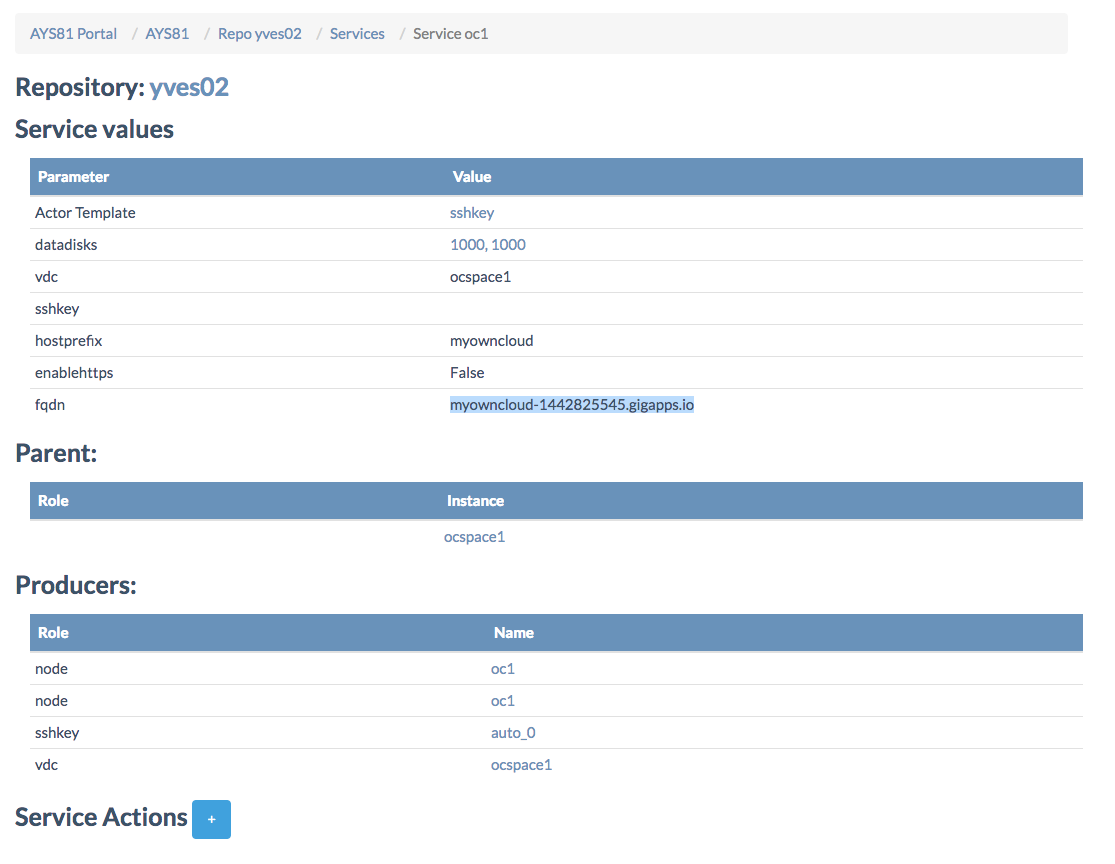Go to the AYS81 breadcrumb
This screenshot has width=1115, height=864.
coord(167,34)
